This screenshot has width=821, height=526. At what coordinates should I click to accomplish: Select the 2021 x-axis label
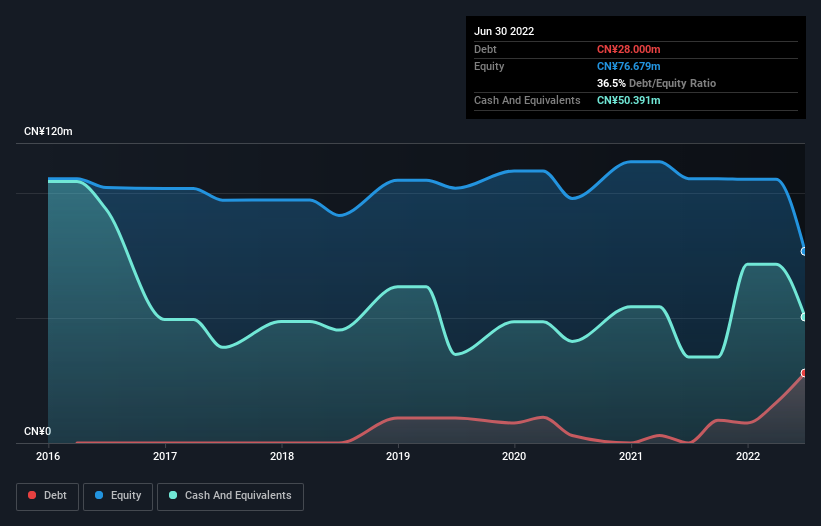pyautogui.click(x=631, y=456)
